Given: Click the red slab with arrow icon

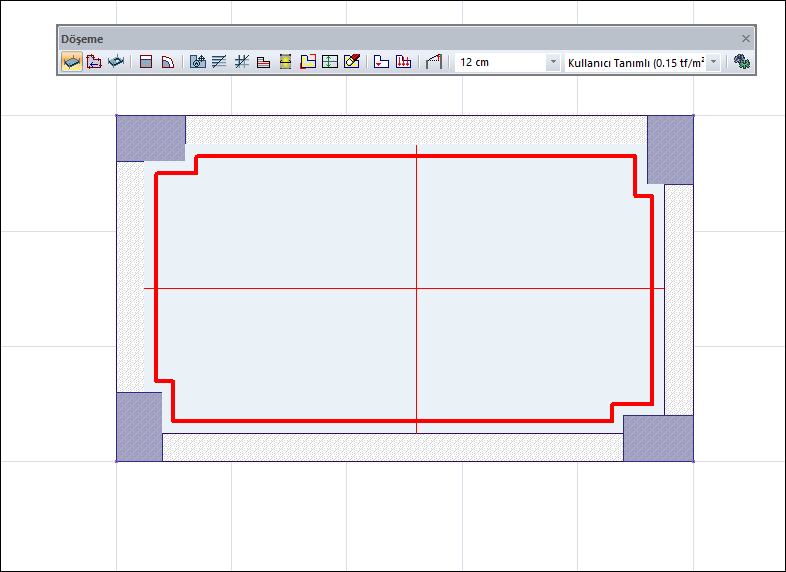Looking at the screenshot, I should pyautogui.click(x=94, y=62).
